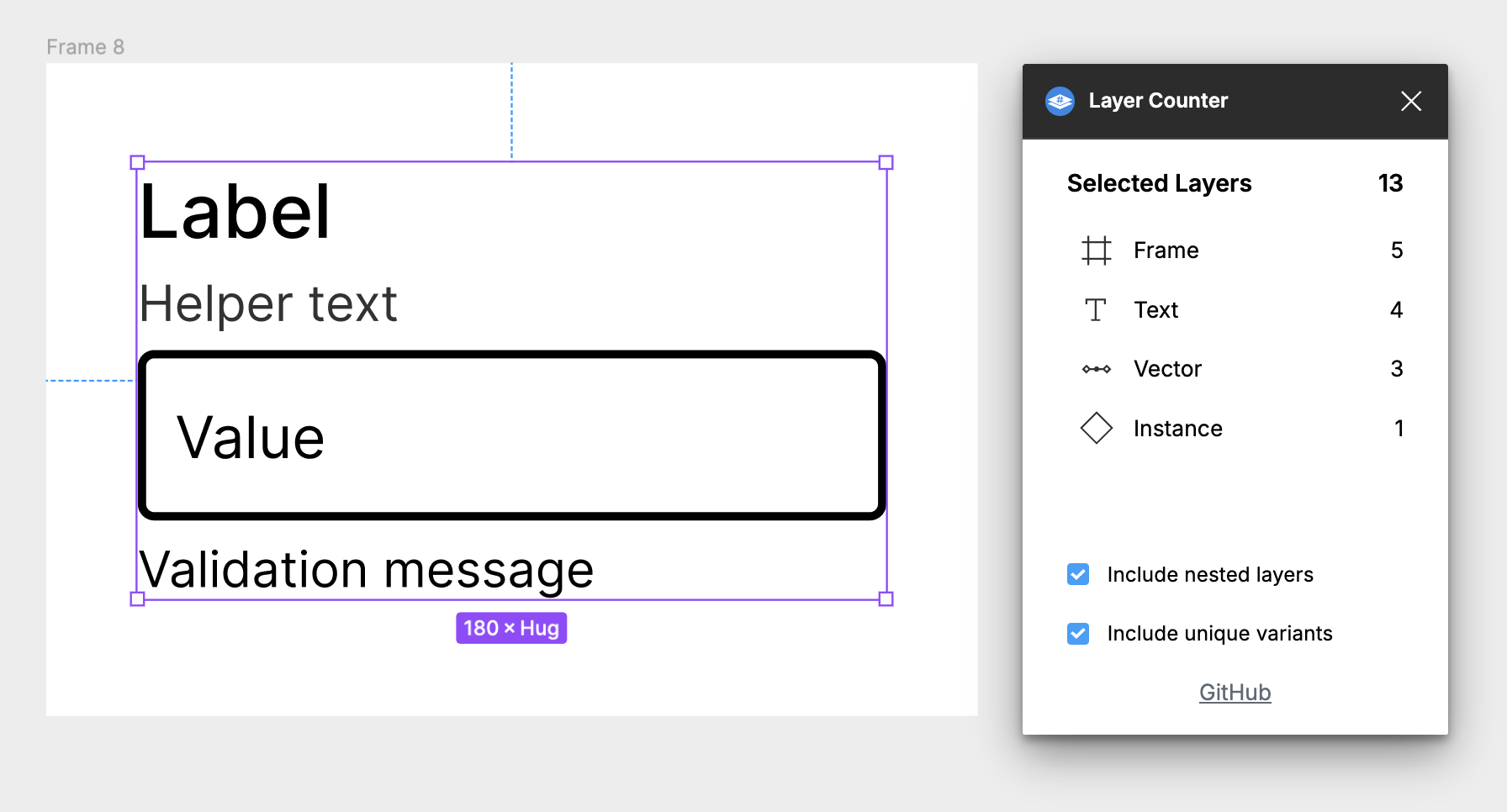Screen dimensions: 1507x812
Task: Click the Instance diamond icon
Action: click(x=1096, y=428)
